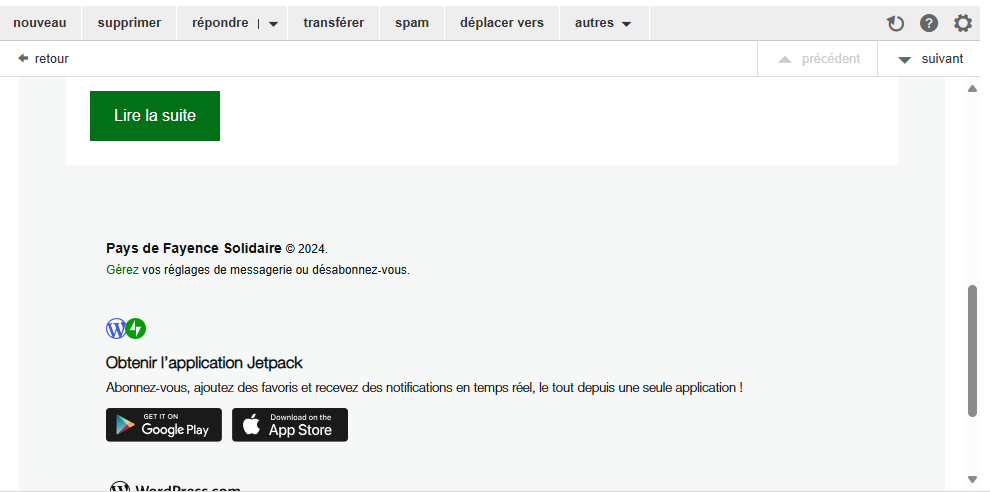Image resolution: width=990 pixels, height=492 pixels.
Task: Click the back arrow beside retour
Action: [23, 59]
